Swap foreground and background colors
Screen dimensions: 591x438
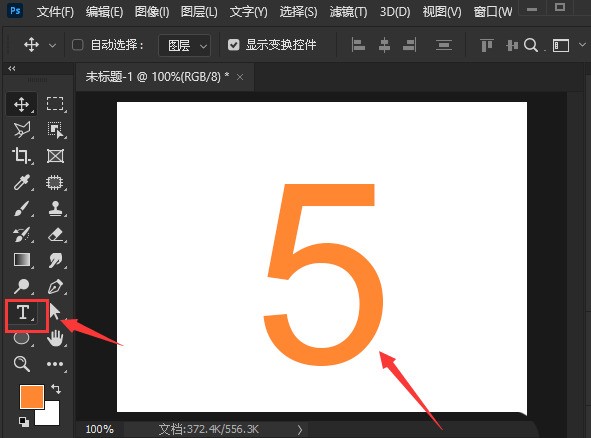coord(56,389)
